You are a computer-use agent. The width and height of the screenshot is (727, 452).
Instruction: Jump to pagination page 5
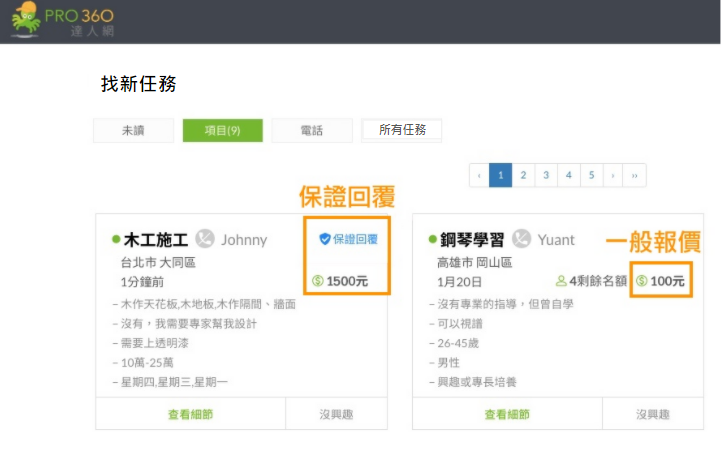tap(590, 175)
